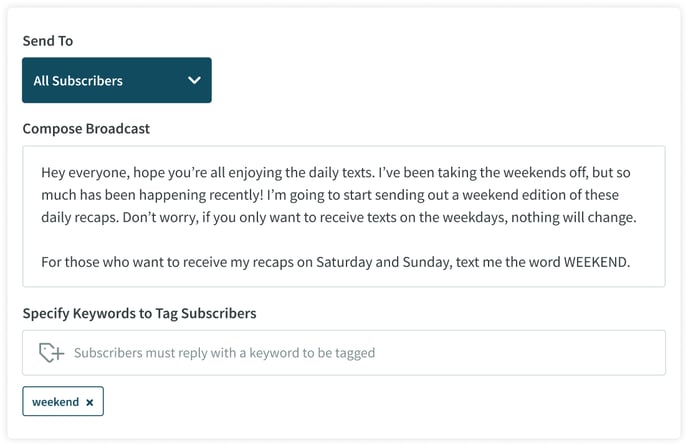Click empty area right of keyword placeholder

pyautogui.click(x=518, y=353)
